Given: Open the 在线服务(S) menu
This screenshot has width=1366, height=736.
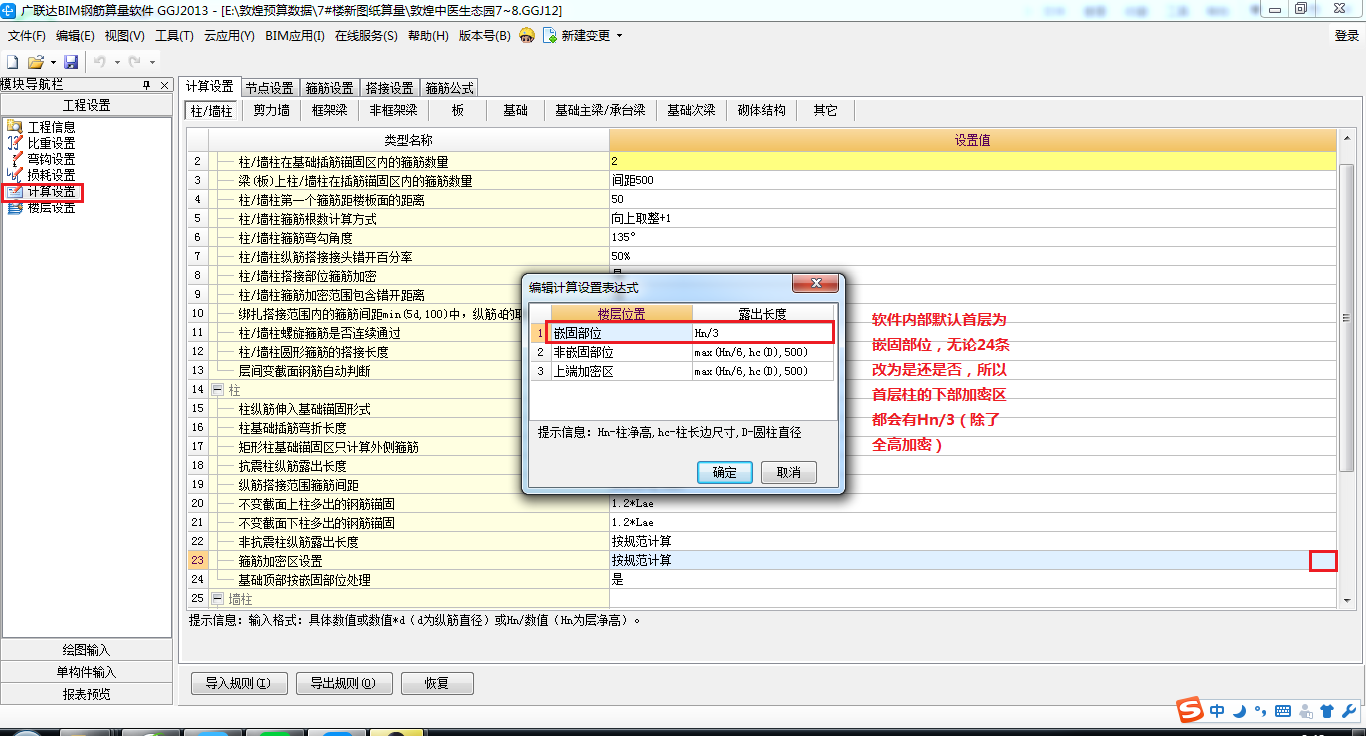Looking at the screenshot, I should [366, 36].
